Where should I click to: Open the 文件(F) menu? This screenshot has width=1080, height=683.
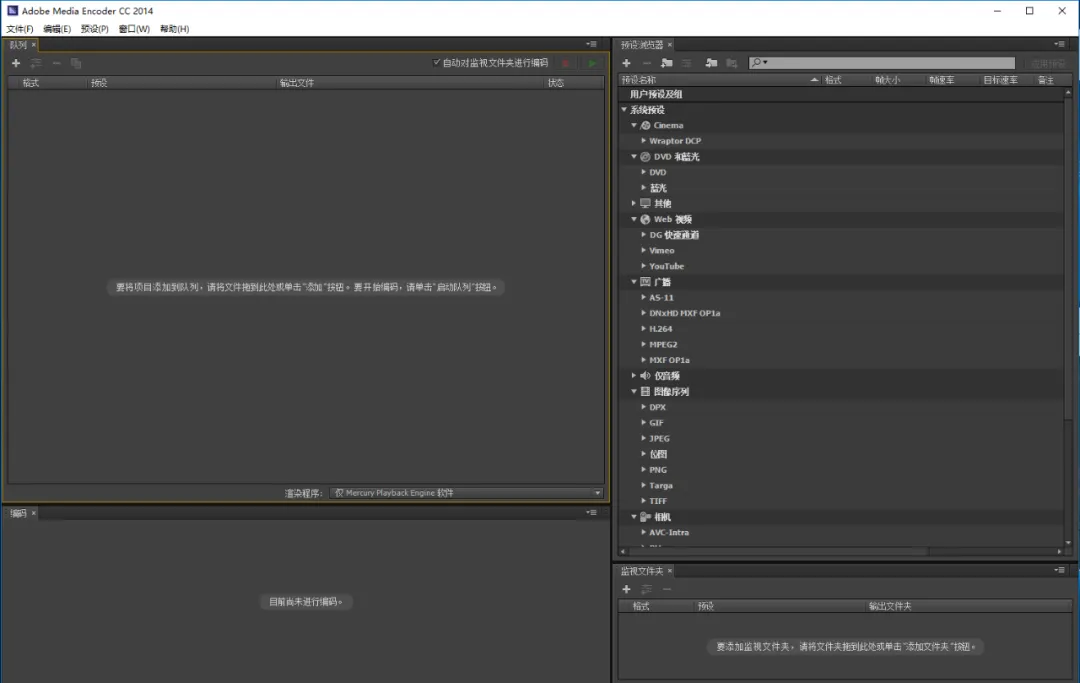click(x=20, y=29)
